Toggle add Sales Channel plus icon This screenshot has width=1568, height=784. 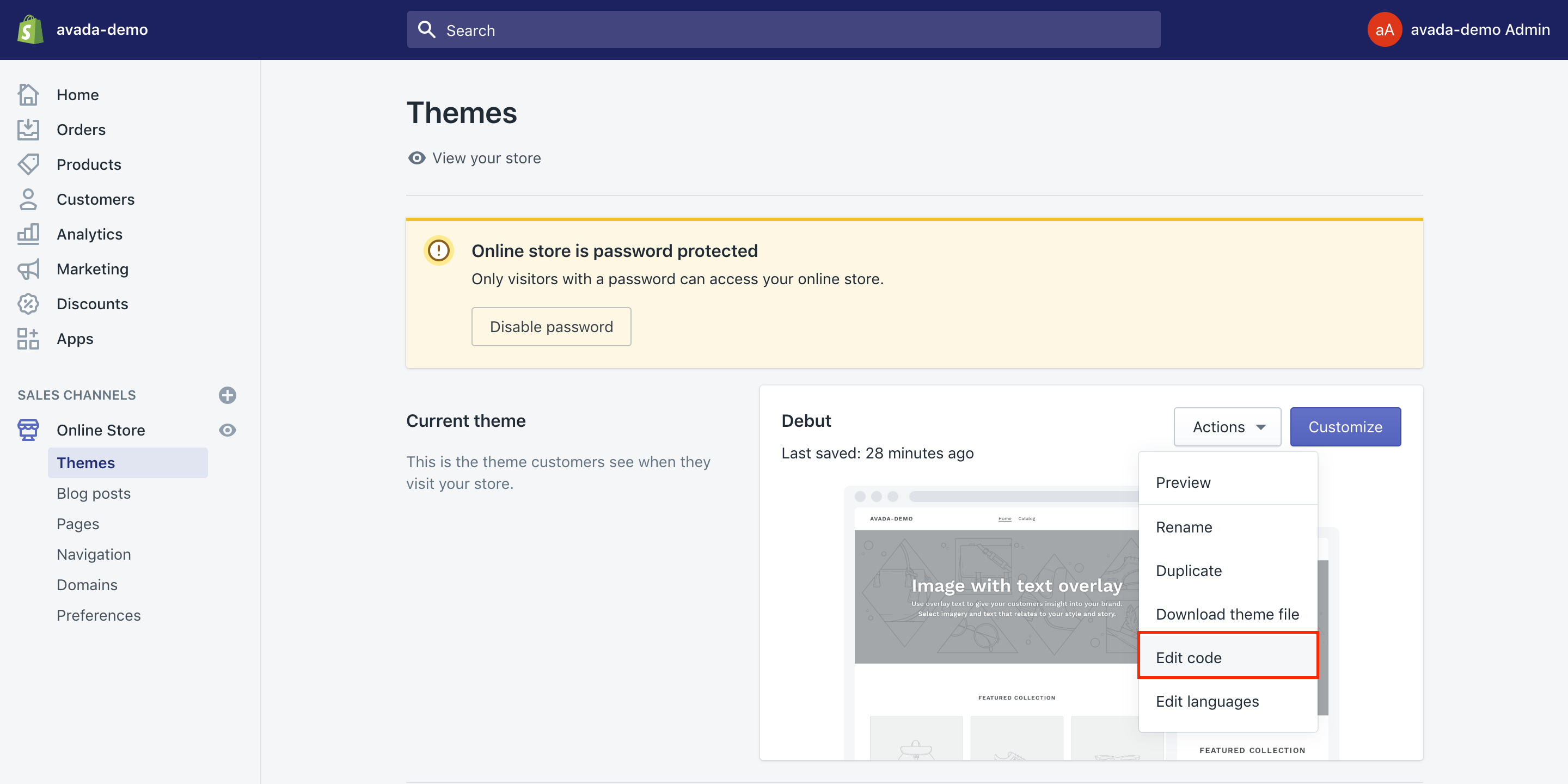(228, 393)
